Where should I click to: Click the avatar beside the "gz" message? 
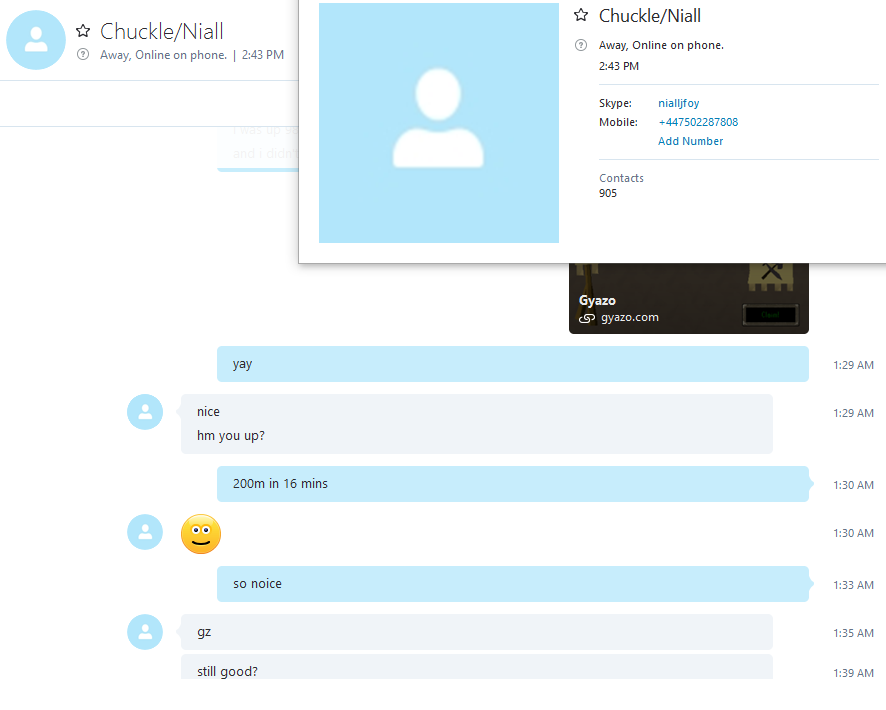145,632
